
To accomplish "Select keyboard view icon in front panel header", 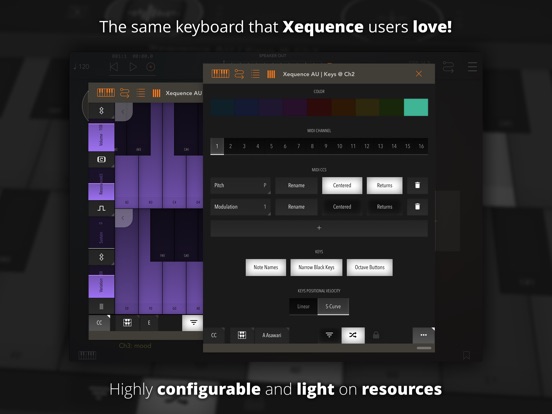I will 220,74.
